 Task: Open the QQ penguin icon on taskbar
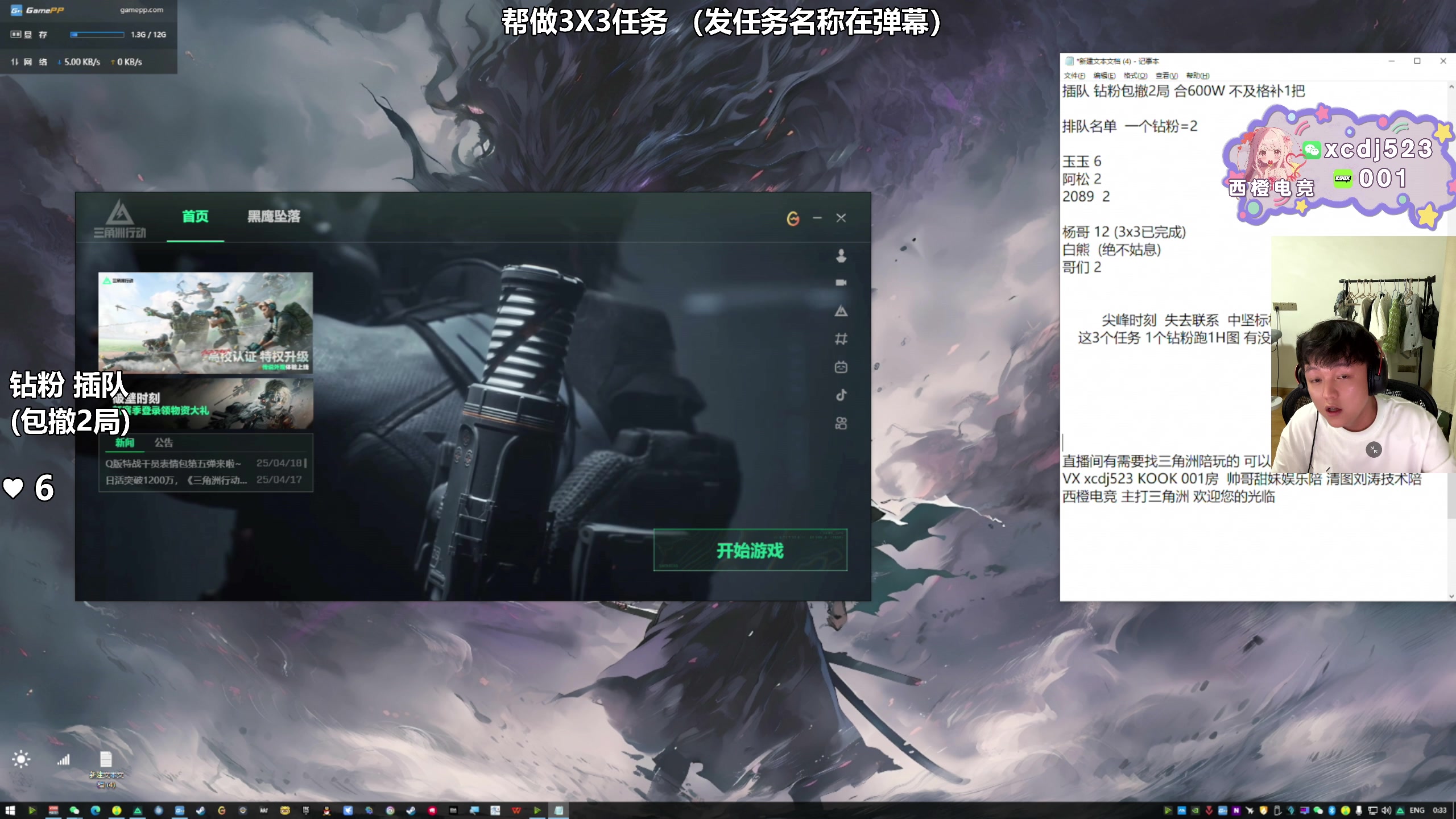click(x=326, y=810)
